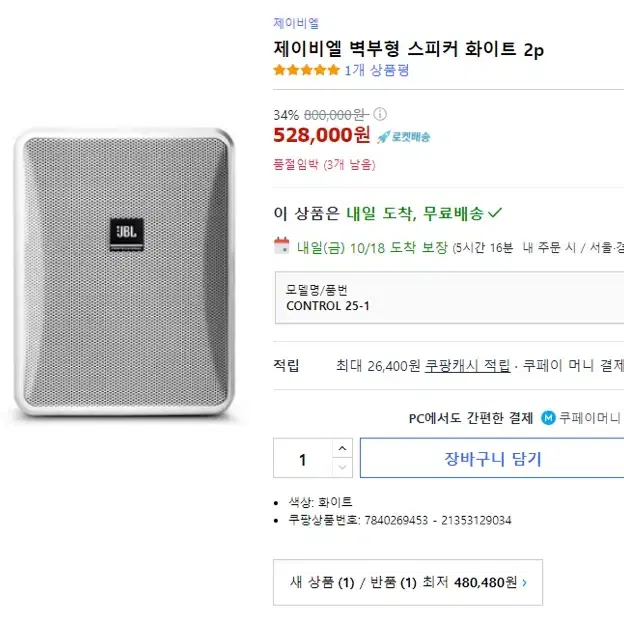Open the 제이비엘 brand link

click(x=296, y=23)
